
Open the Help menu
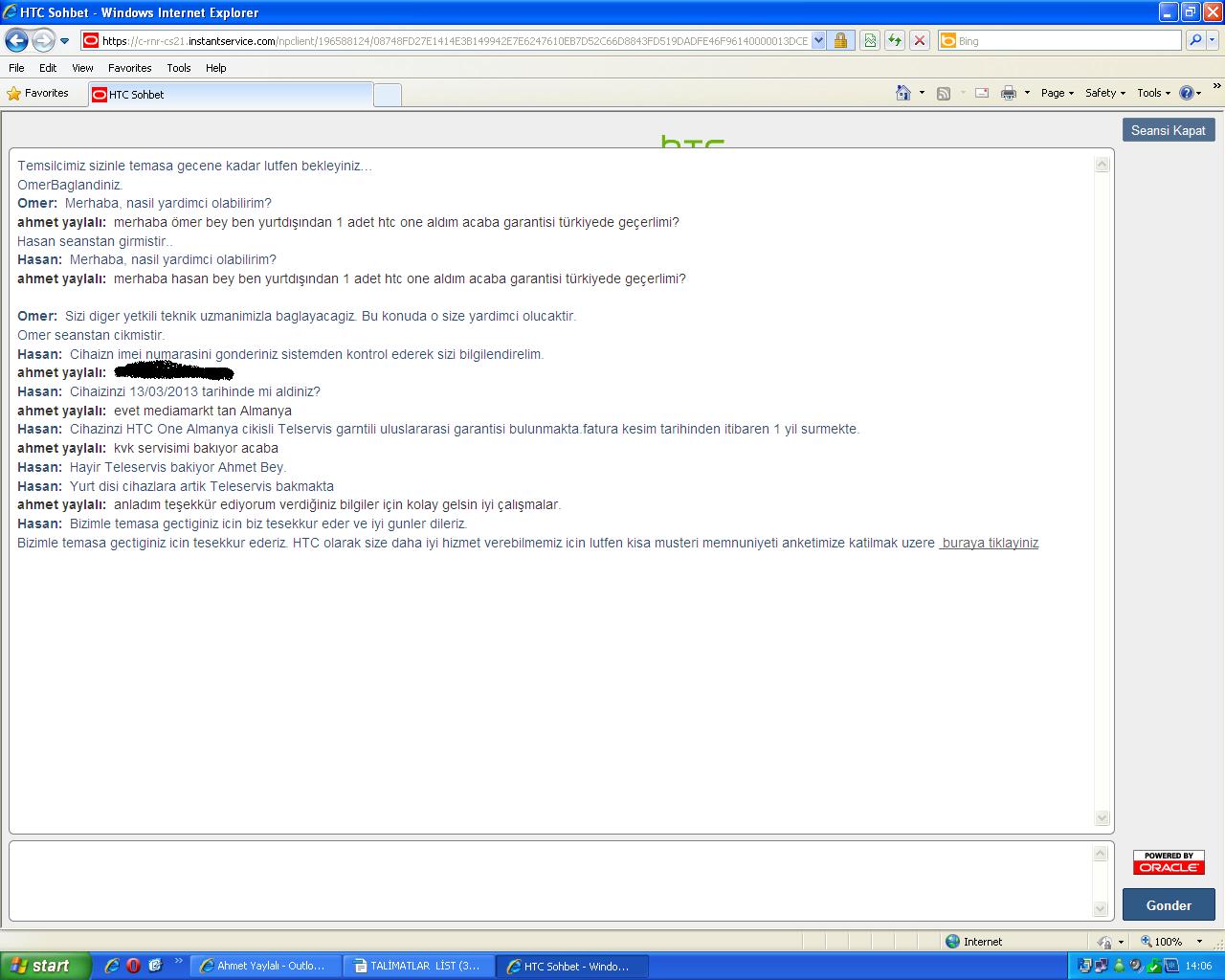tap(215, 68)
